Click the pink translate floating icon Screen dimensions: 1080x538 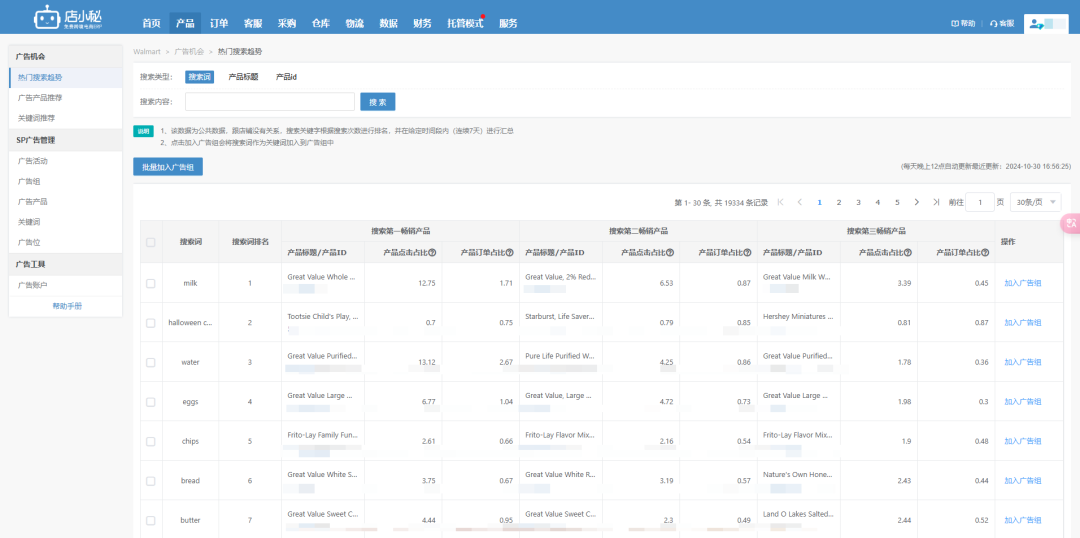pyautogui.click(x=1070, y=223)
